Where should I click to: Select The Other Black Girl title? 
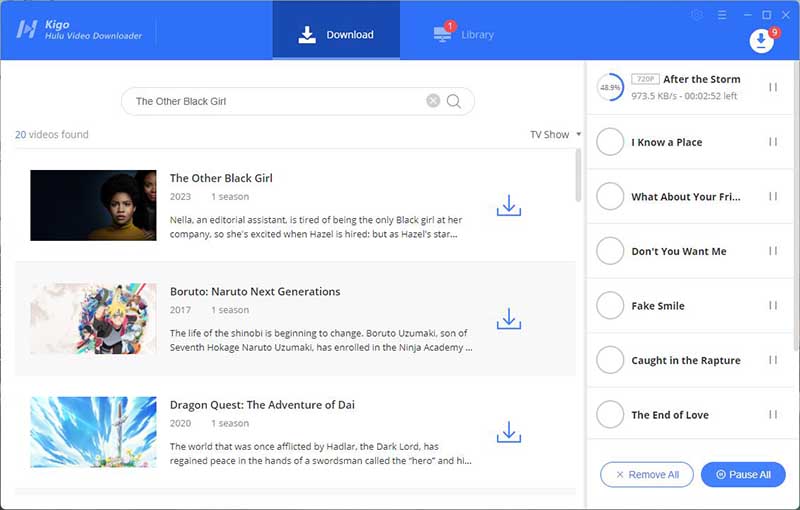tap(221, 178)
